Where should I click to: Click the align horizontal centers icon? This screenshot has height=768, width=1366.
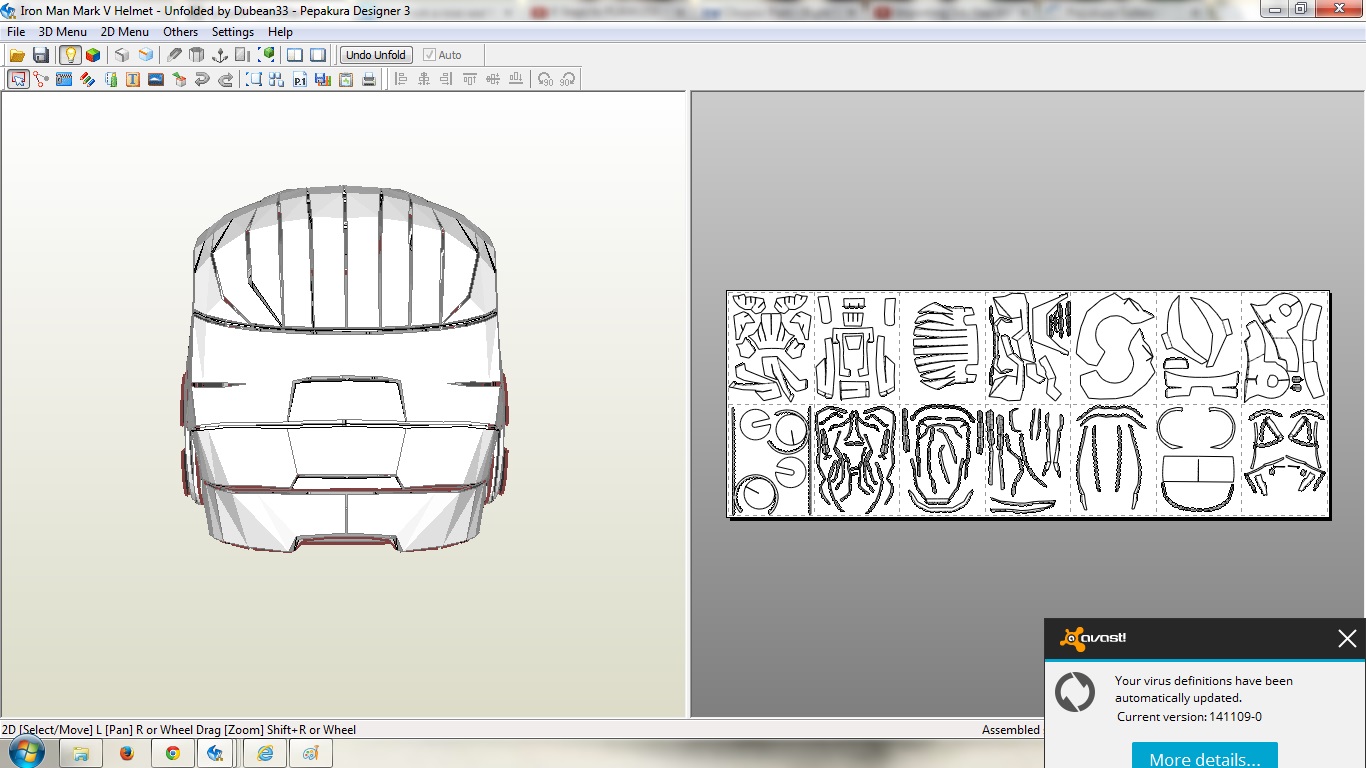(424, 79)
